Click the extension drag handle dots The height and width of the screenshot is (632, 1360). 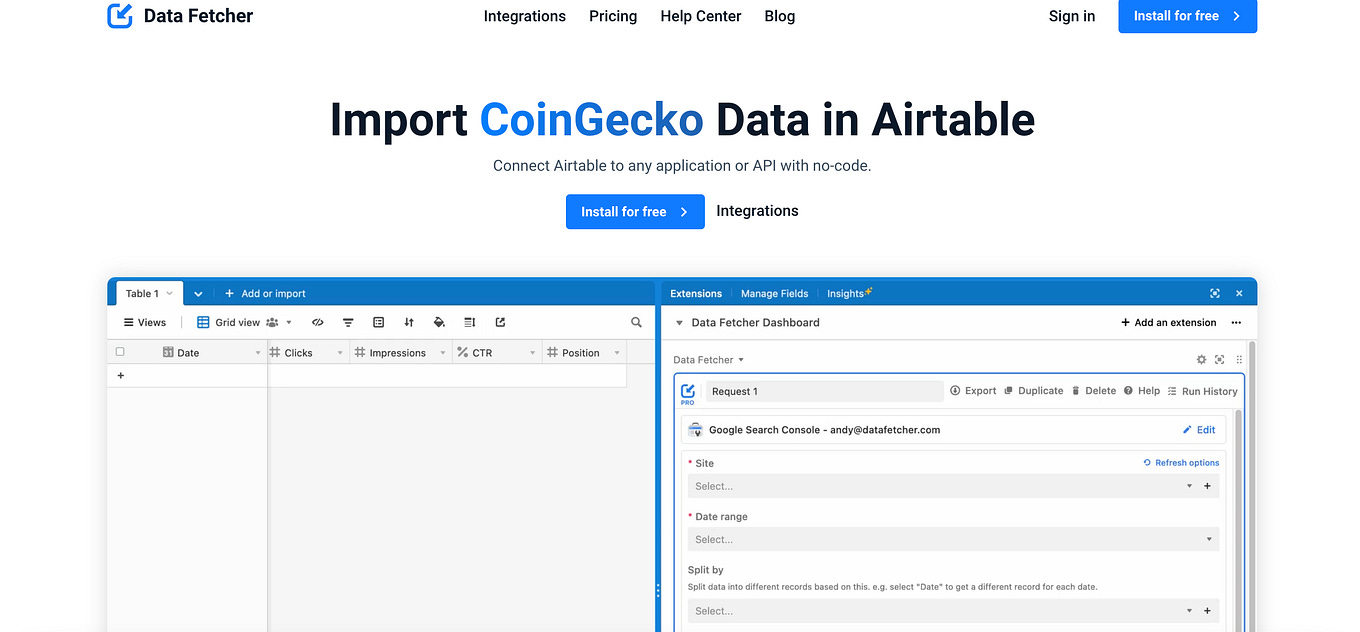1239,360
